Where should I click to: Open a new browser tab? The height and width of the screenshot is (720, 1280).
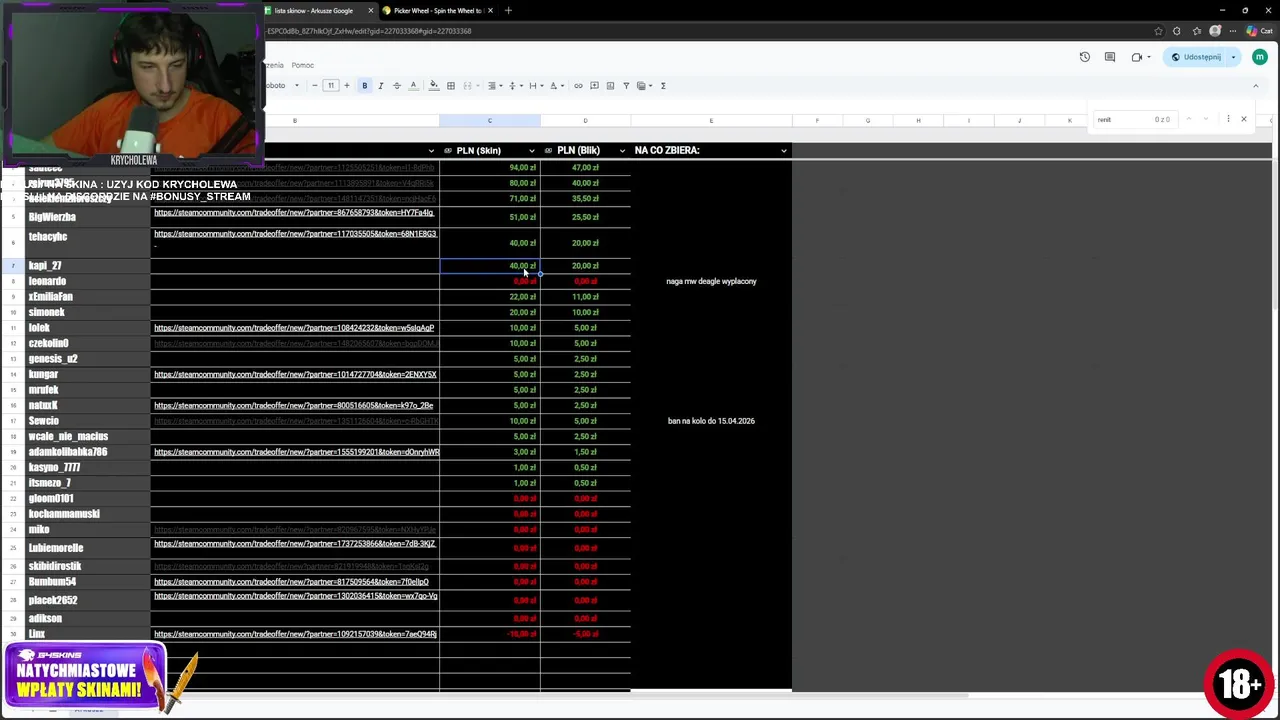[508, 10]
